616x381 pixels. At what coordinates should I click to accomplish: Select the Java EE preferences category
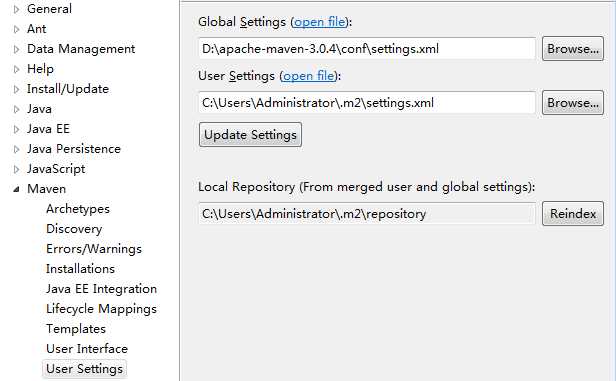pyautogui.click(x=48, y=129)
